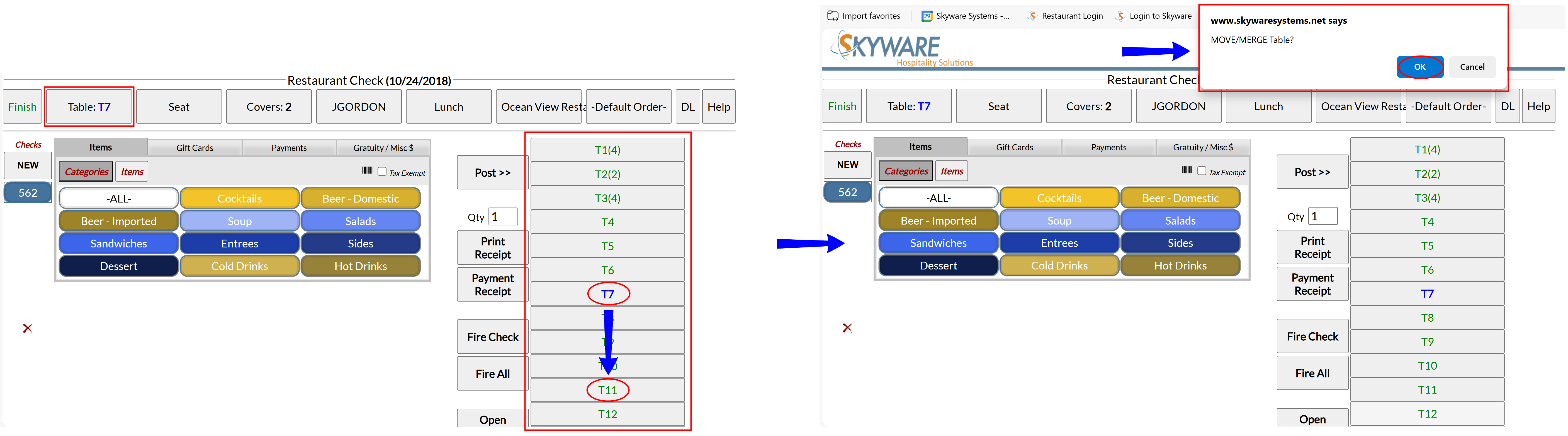Switch to Gift Cards tab in left screenshot
The image size is (1568, 436).
[x=195, y=148]
